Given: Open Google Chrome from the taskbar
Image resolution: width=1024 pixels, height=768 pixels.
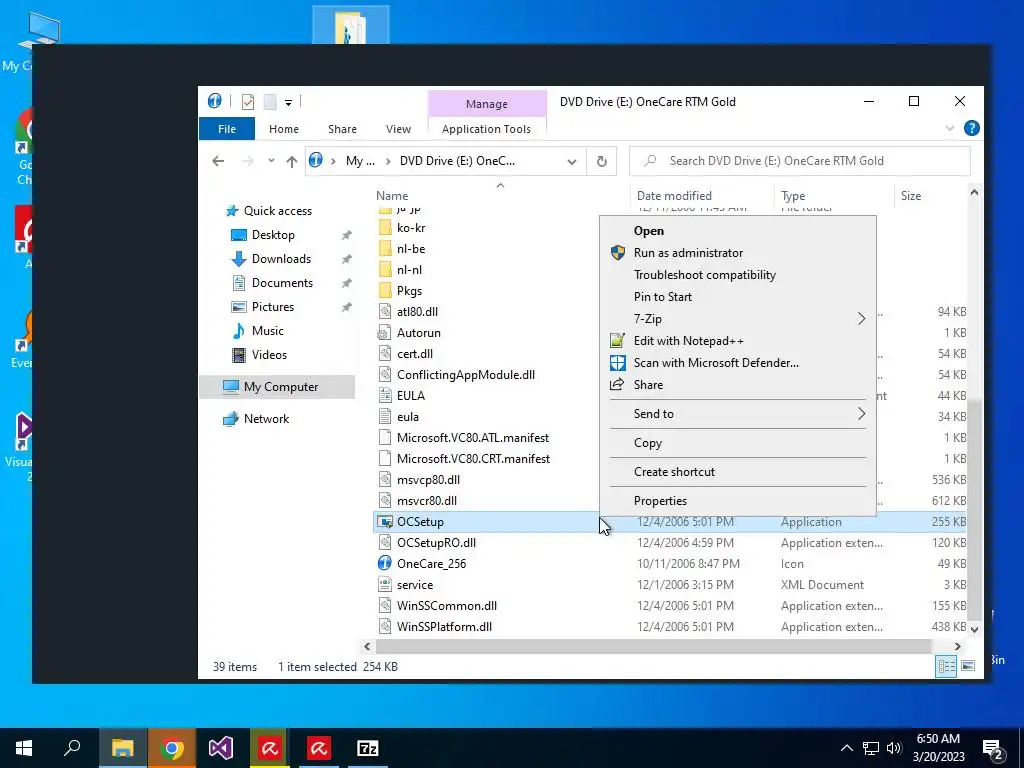Looking at the screenshot, I should click(x=172, y=748).
